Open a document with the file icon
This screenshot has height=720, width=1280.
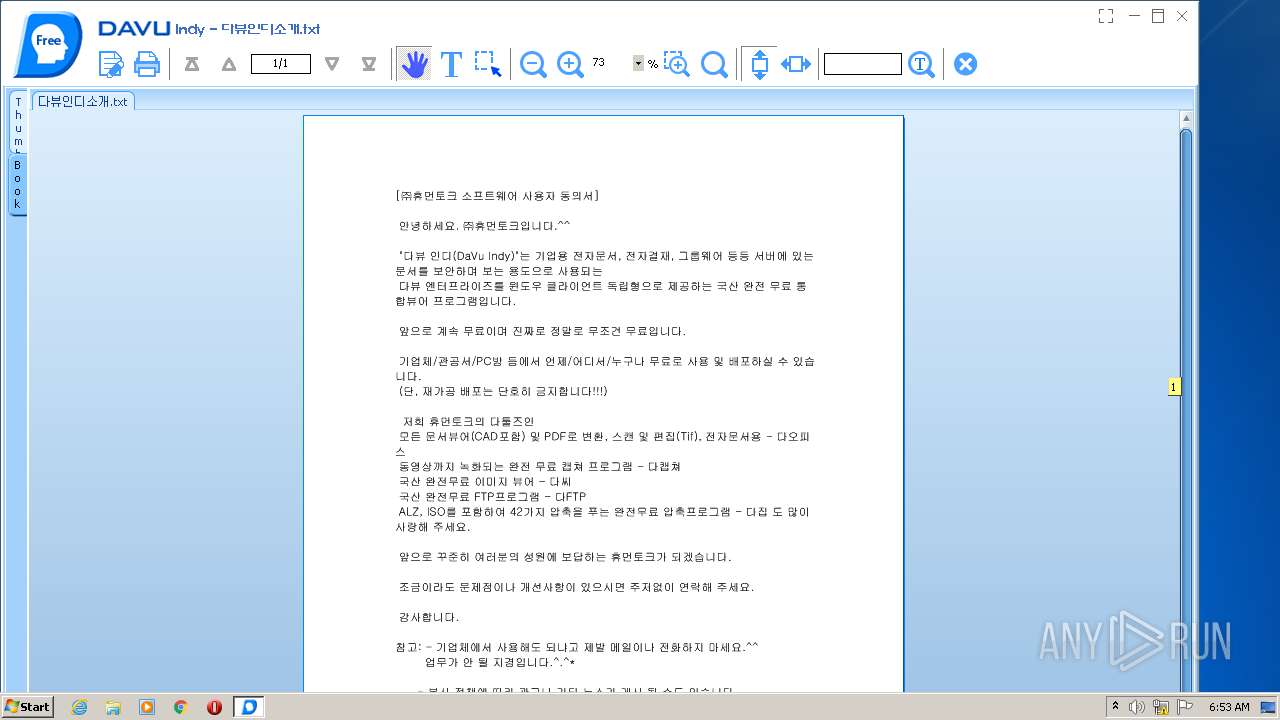click(x=111, y=64)
